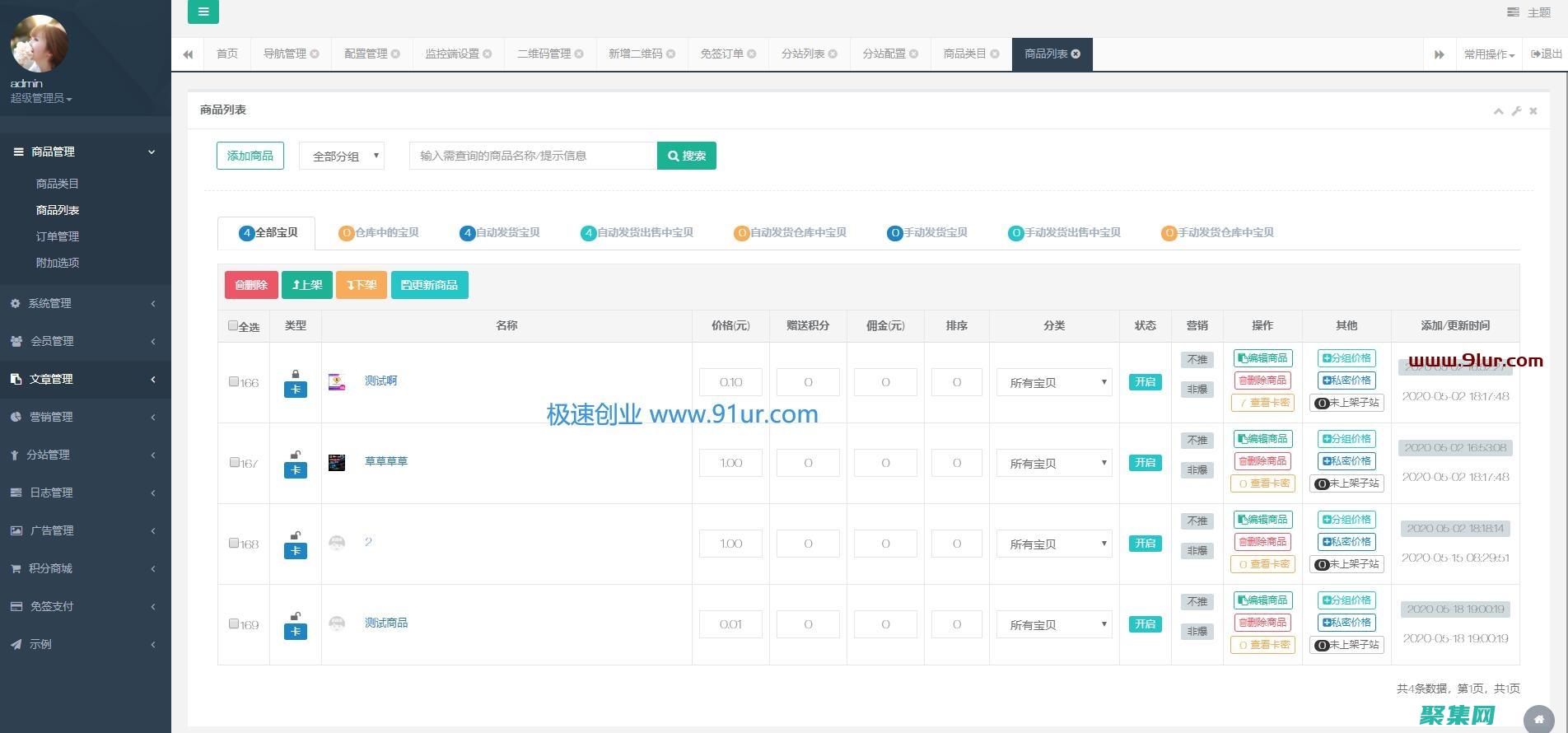Close the 商品列表 tab via X icon
The image size is (1568, 733).
pos(1076,54)
